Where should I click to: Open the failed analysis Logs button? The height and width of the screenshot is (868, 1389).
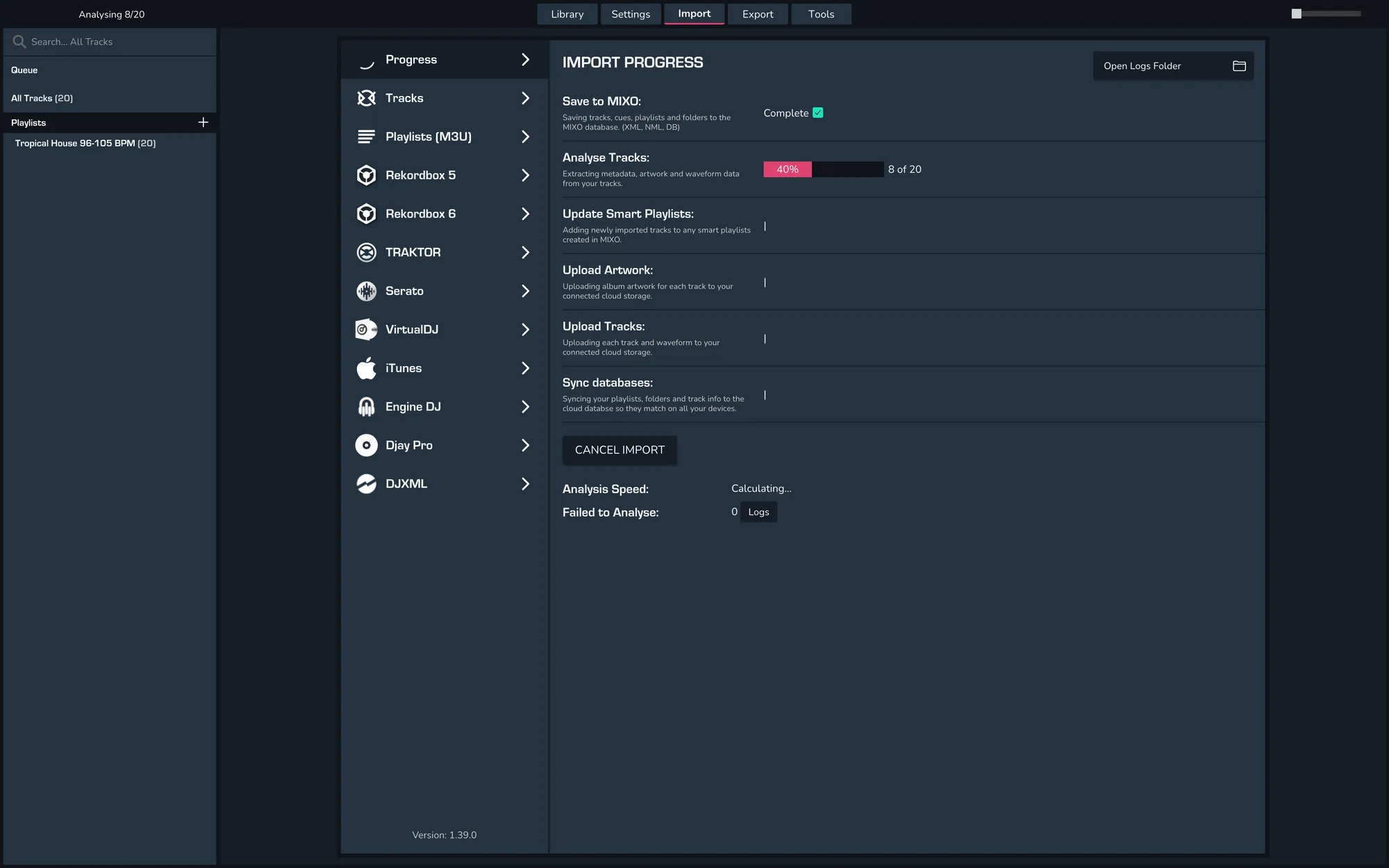tap(758, 512)
